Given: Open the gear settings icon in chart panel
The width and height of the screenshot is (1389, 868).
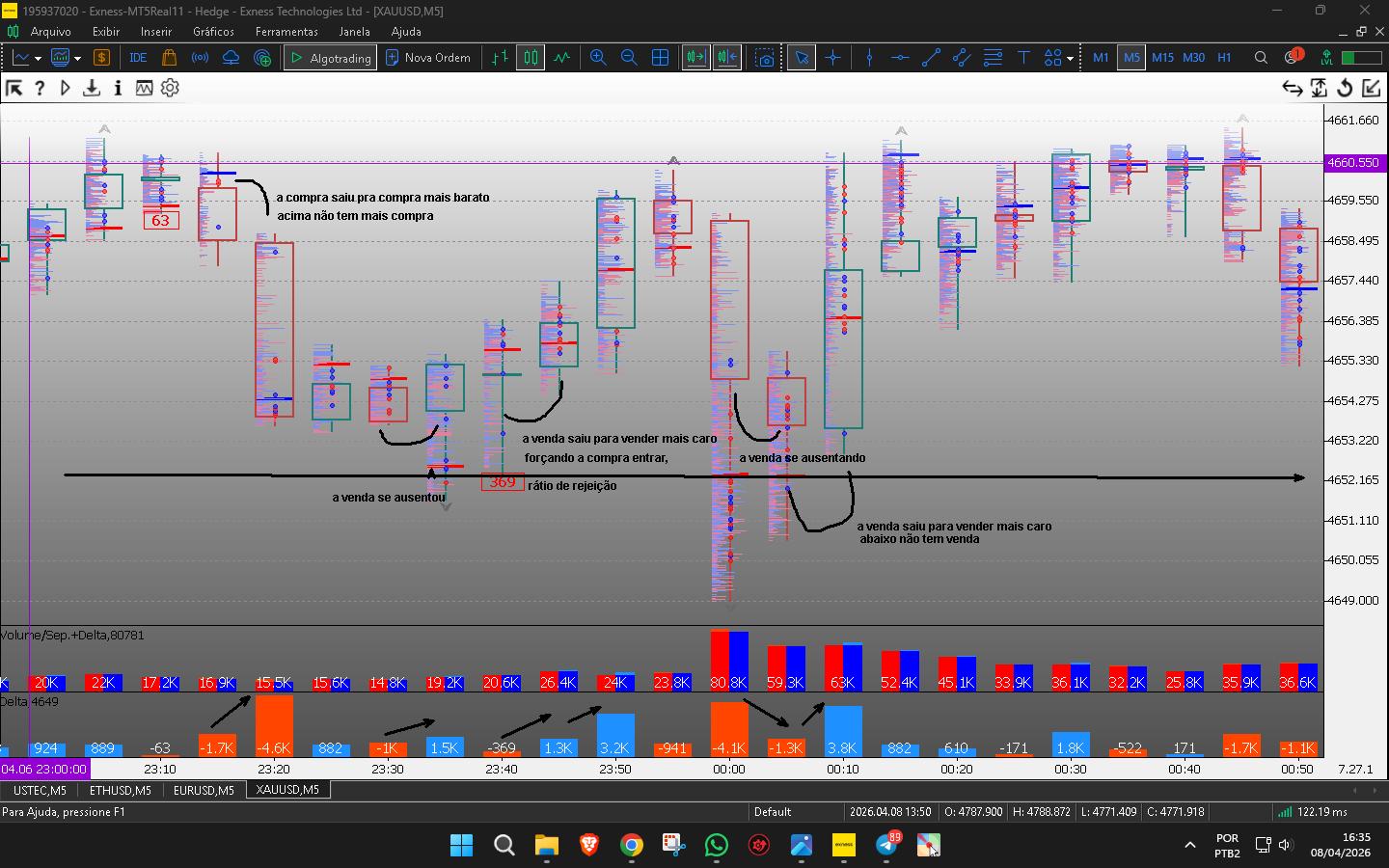Looking at the screenshot, I should 170,88.
